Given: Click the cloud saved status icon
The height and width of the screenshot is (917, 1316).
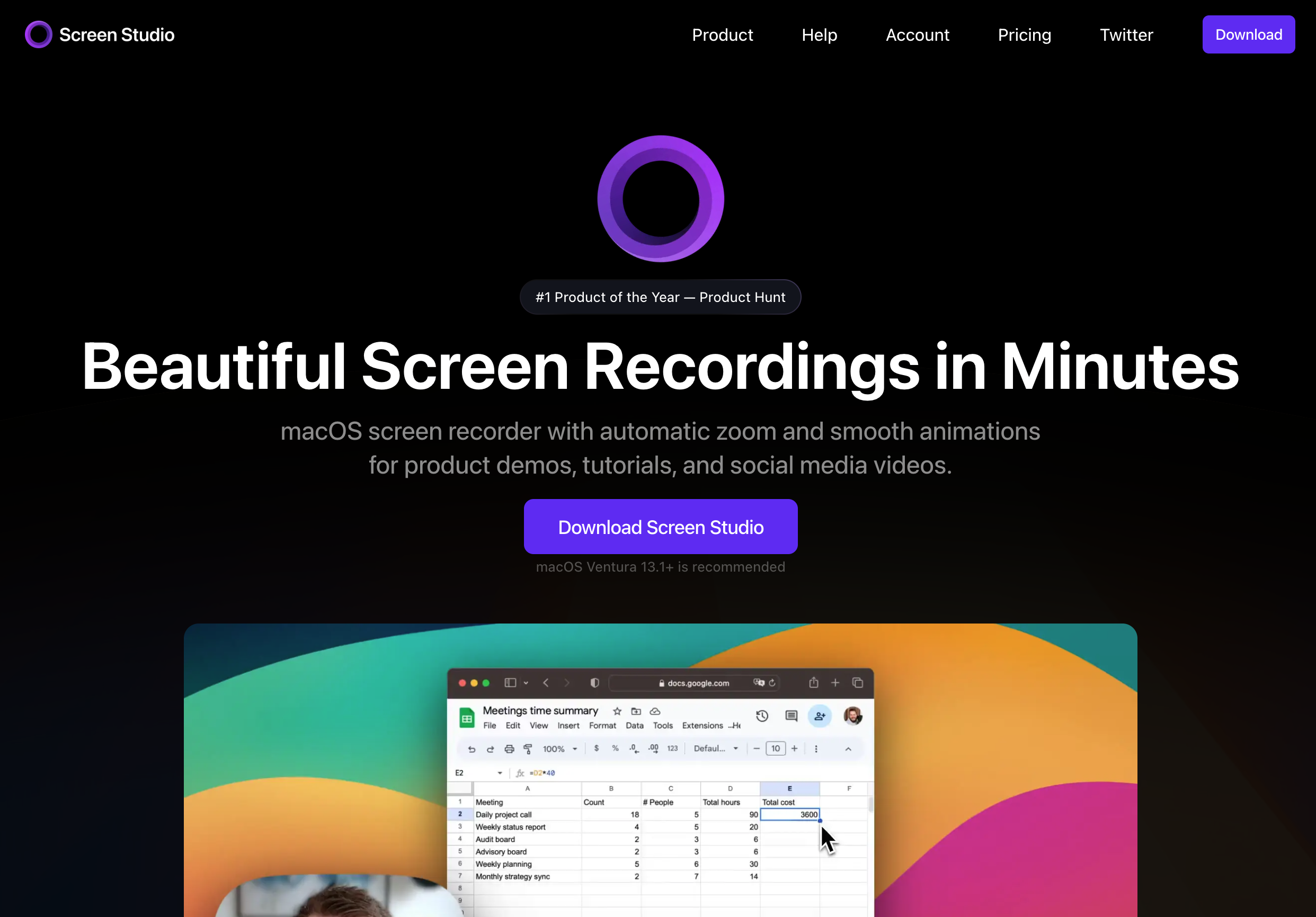Looking at the screenshot, I should 655,711.
